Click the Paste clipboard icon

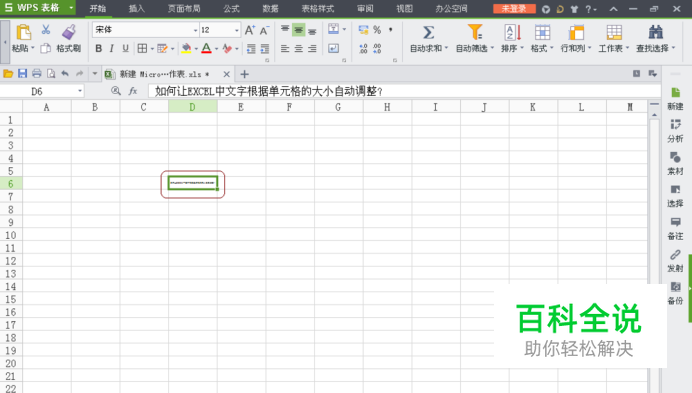pos(23,32)
